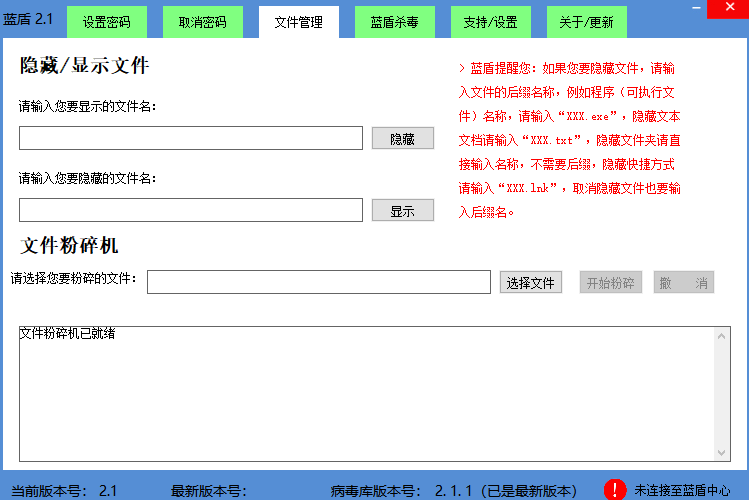Click the 未连接至蓝盾中心 status text
Image resolution: width=749 pixels, height=500 pixels.
point(682,490)
